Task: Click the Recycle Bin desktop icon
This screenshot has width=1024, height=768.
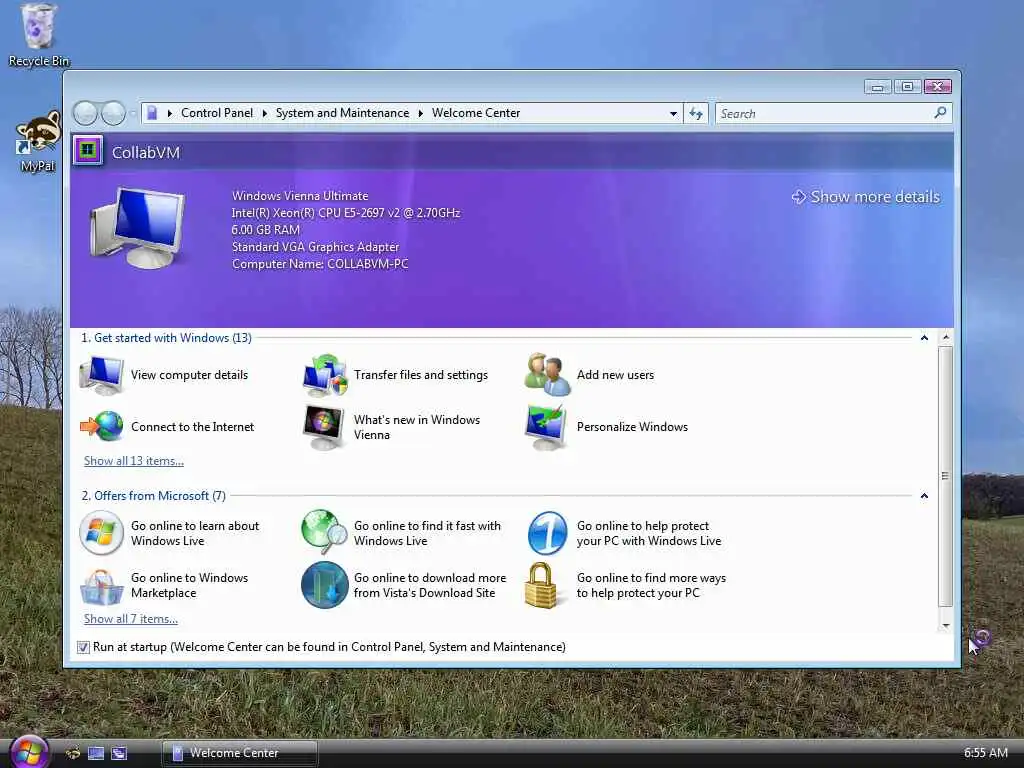Action: coord(39,35)
